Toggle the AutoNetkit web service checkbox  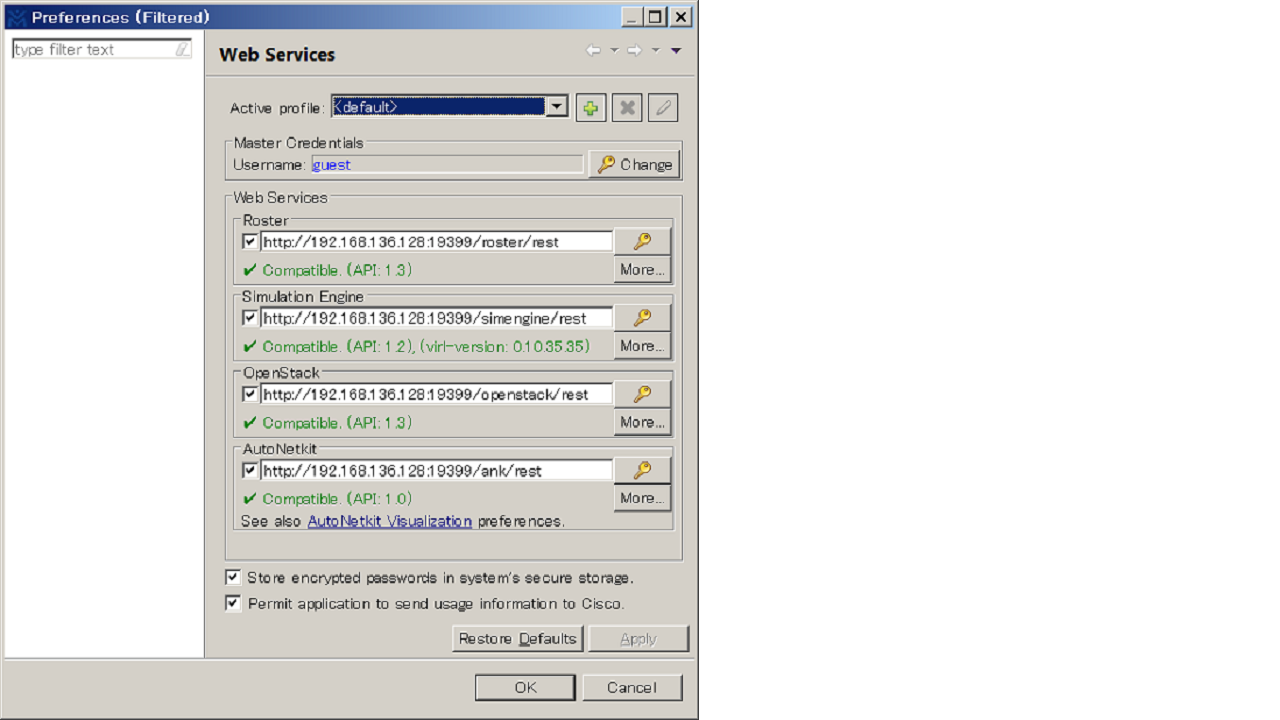pos(250,469)
